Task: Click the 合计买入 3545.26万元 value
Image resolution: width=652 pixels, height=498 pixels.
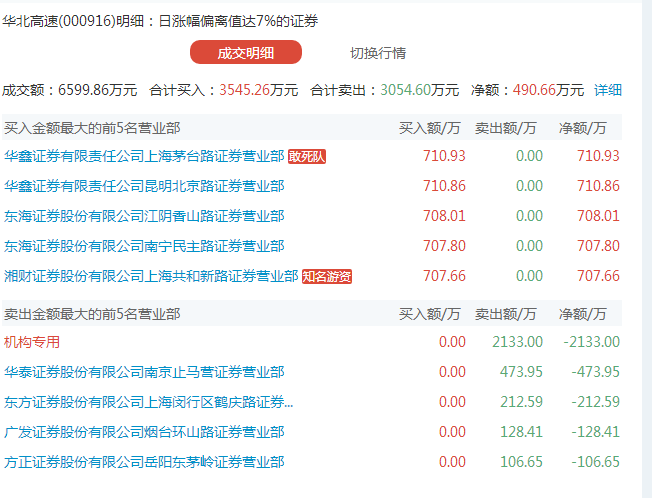Action: coord(259,90)
